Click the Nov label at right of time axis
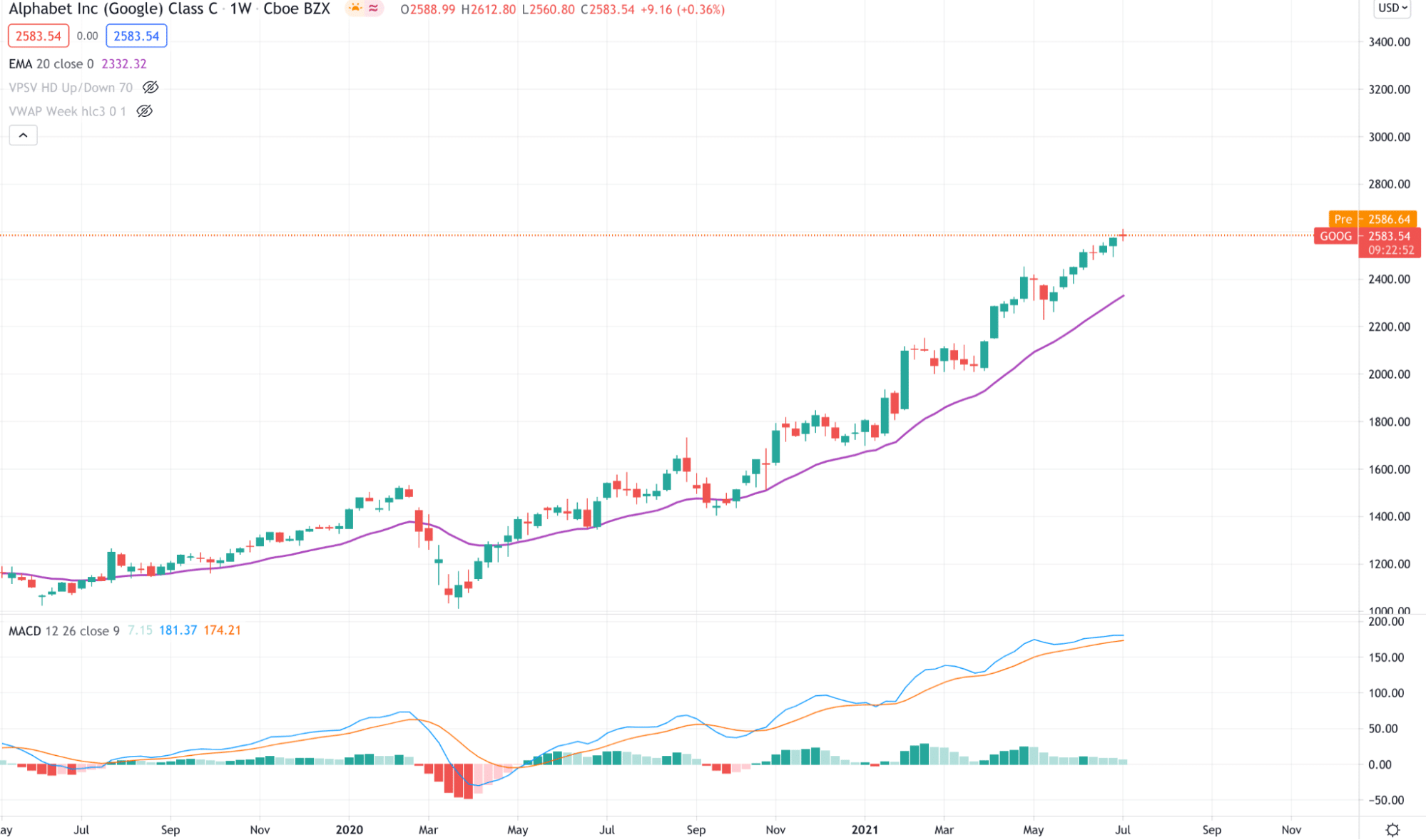 coord(1291,830)
